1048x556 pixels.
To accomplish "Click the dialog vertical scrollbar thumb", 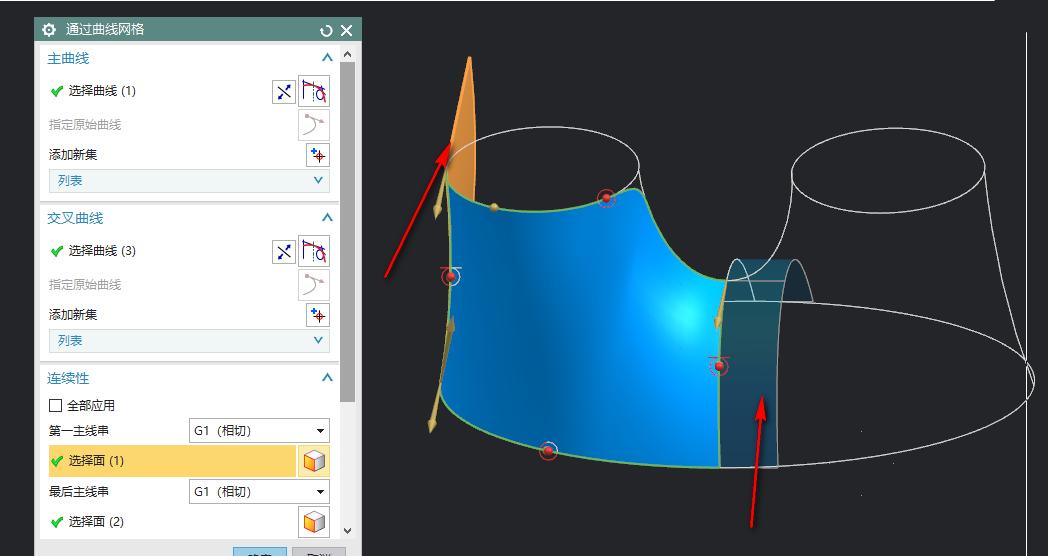I will [x=348, y=232].
